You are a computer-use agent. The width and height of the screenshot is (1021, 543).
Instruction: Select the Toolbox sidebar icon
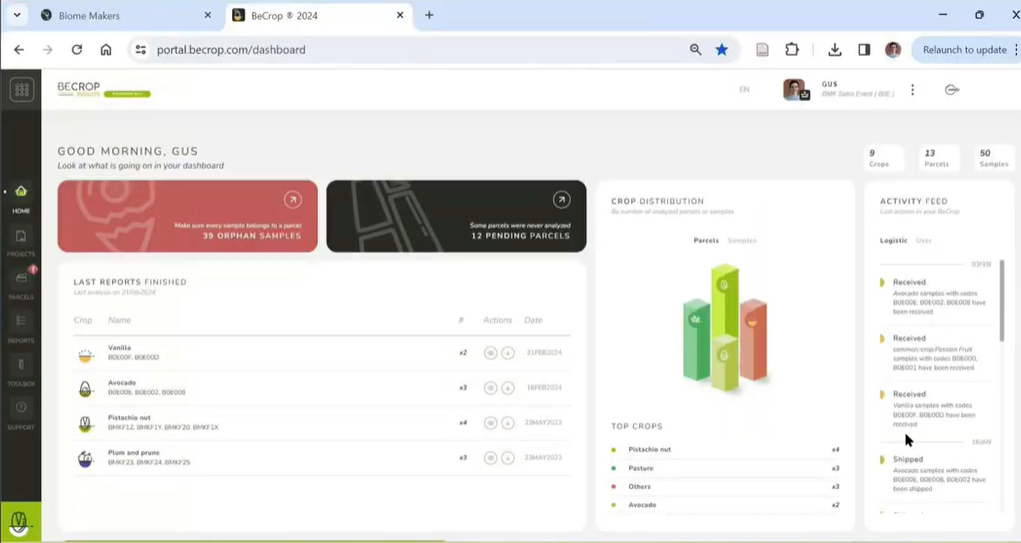(x=20, y=367)
